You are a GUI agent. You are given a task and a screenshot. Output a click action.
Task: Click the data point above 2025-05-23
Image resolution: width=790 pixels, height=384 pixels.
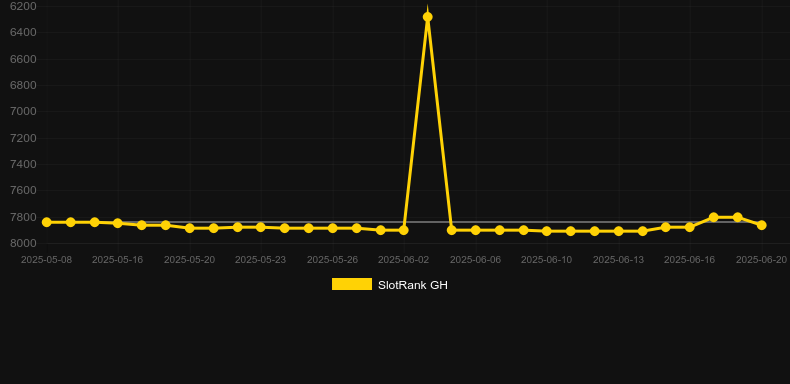pyautogui.click(x=260, y=227)
